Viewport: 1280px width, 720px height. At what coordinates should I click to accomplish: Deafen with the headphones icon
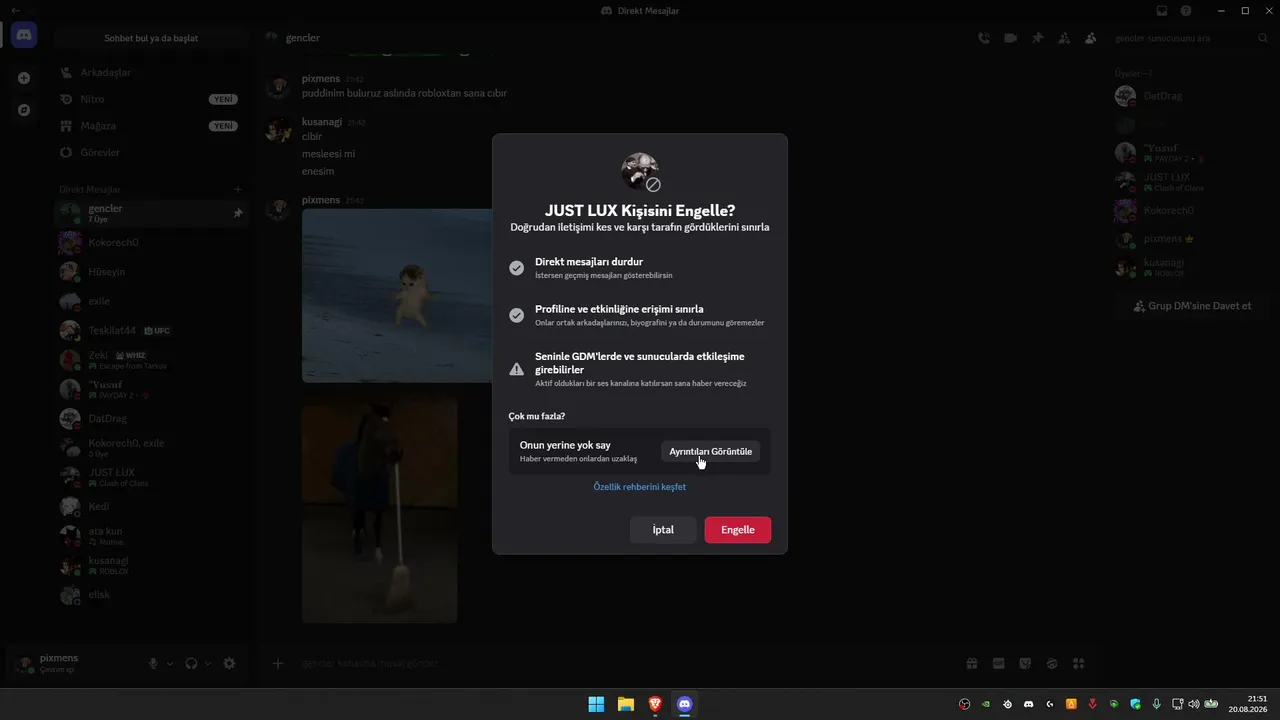(192, 663)
